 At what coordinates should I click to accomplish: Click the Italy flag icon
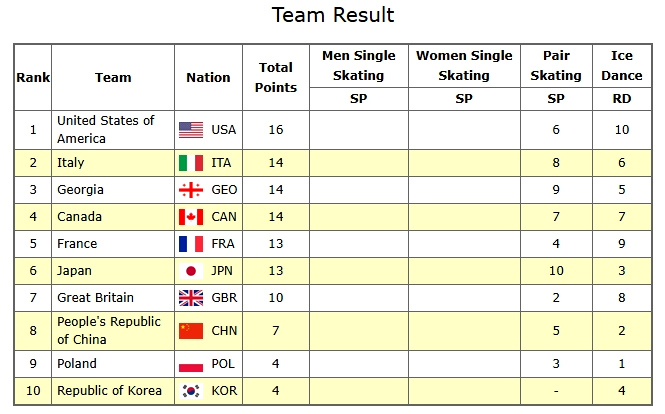[x=191, y=163]
